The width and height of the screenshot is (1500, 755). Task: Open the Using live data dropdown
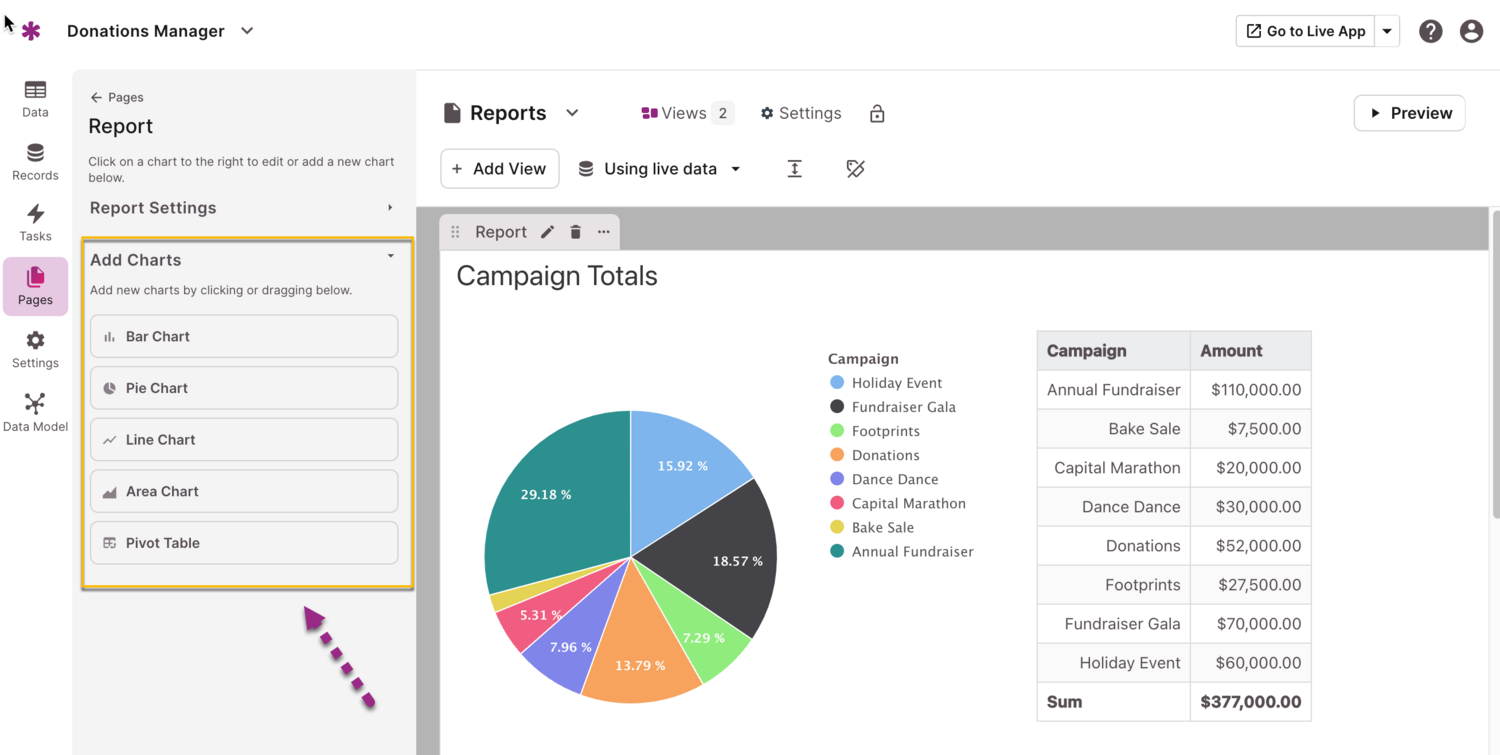tap(660, 169)
